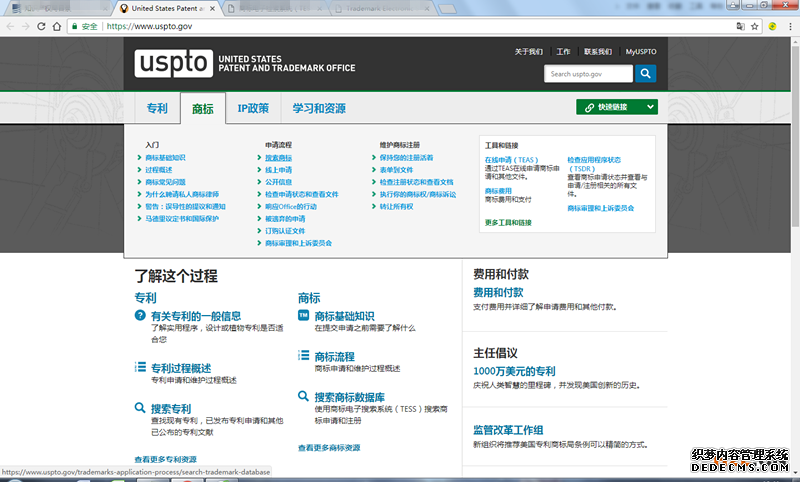Click the list icon beside 专利过程概述
The width and height of the screenshot is (800, 482).
click(140, 368)
